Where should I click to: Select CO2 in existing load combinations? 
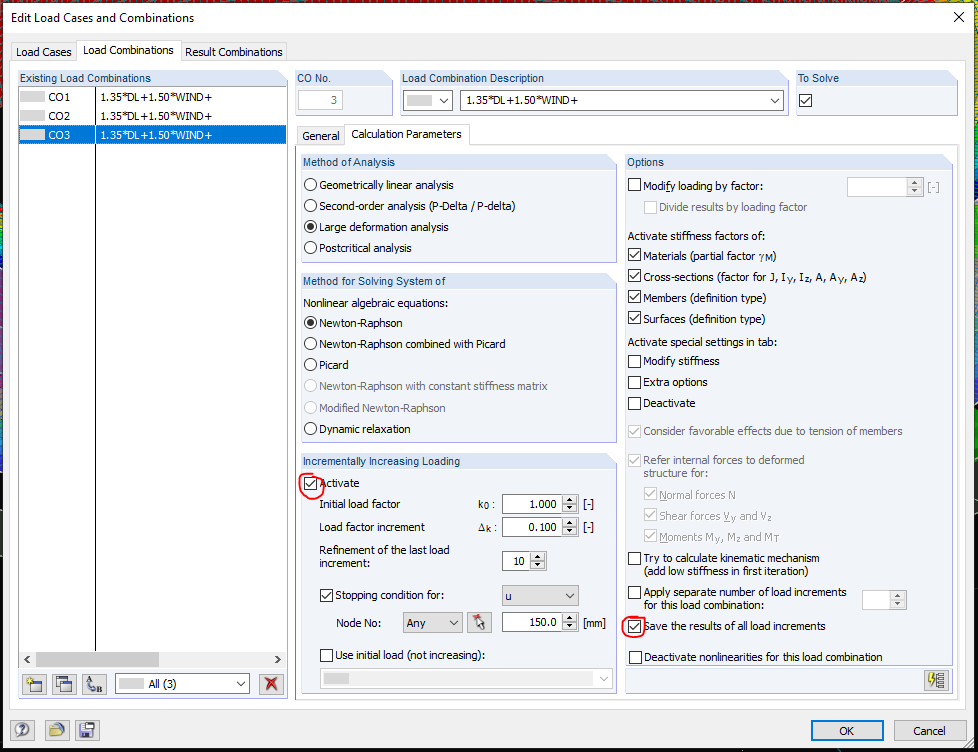point(152,116)
